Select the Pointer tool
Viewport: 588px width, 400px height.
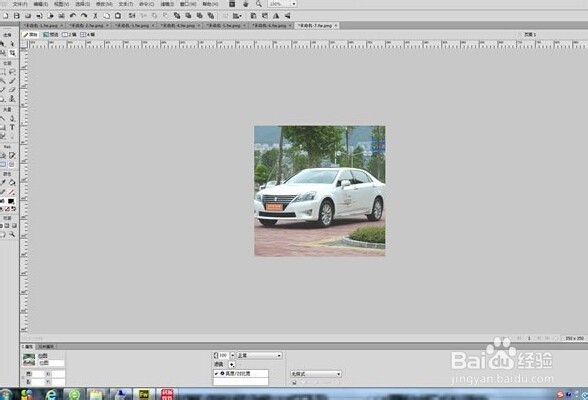[3, 44]
